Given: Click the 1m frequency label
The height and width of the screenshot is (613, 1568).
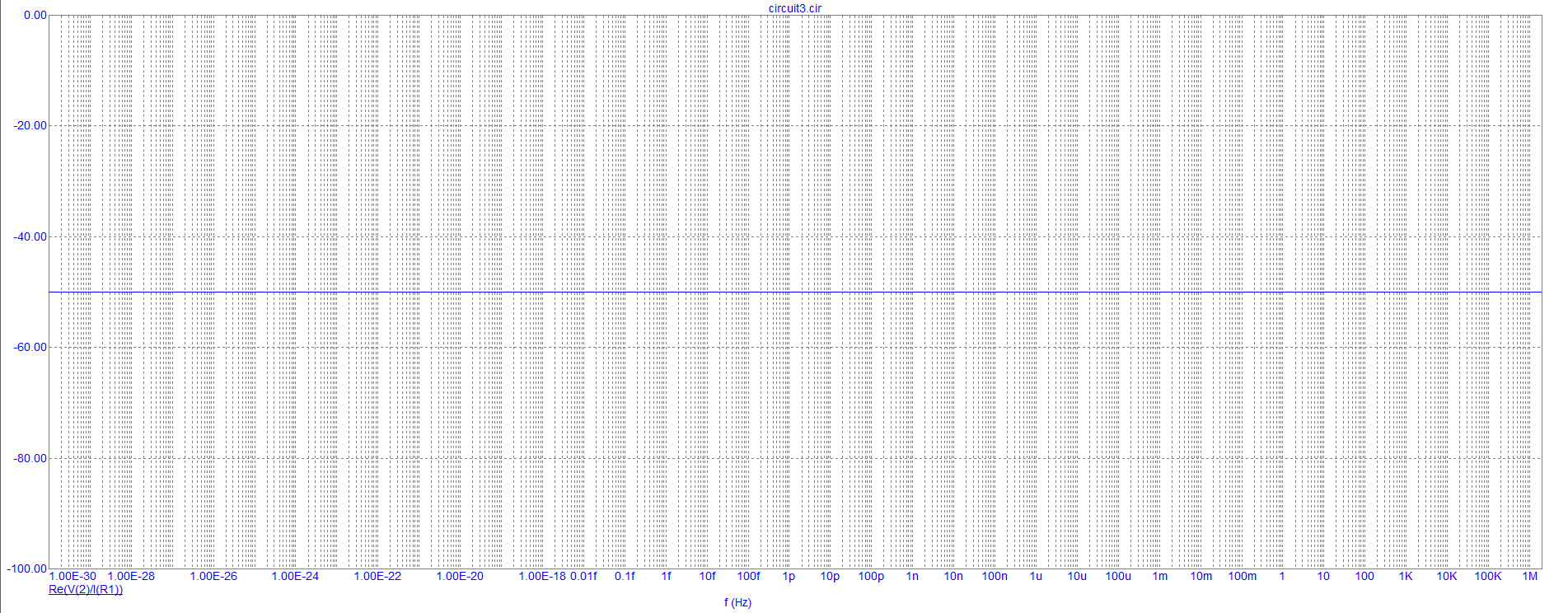Looking at the screenshot, I should [1159, 576].
